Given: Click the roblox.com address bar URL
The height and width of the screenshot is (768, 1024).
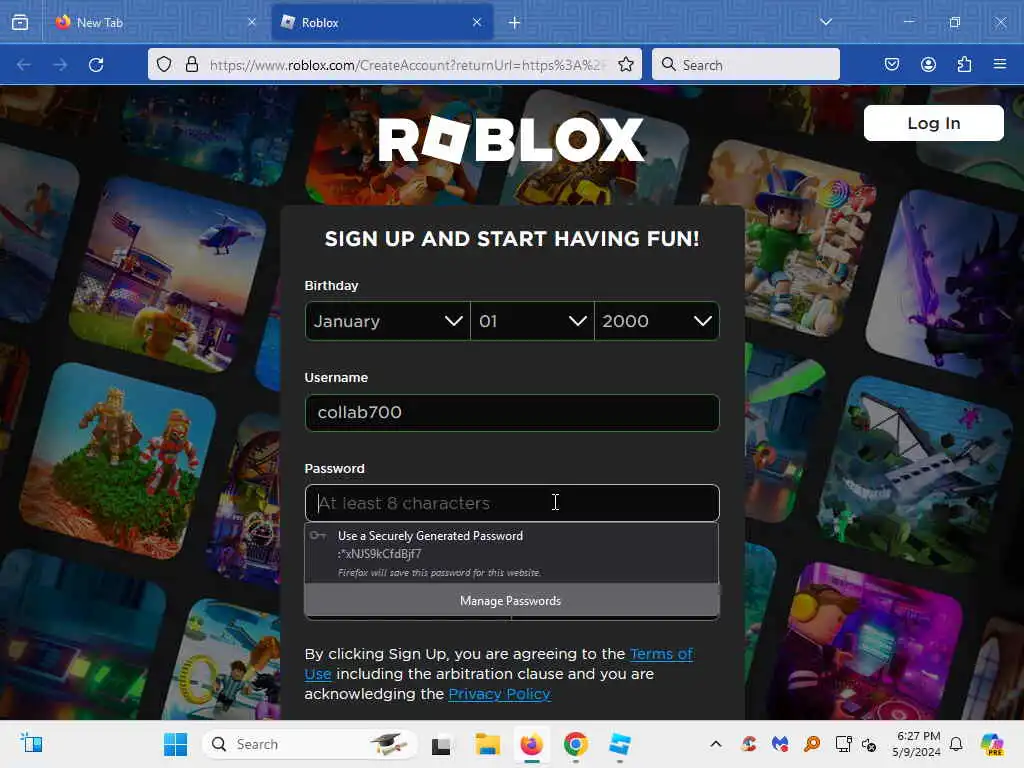Looking at the screenshot, I should coord(408,65).
